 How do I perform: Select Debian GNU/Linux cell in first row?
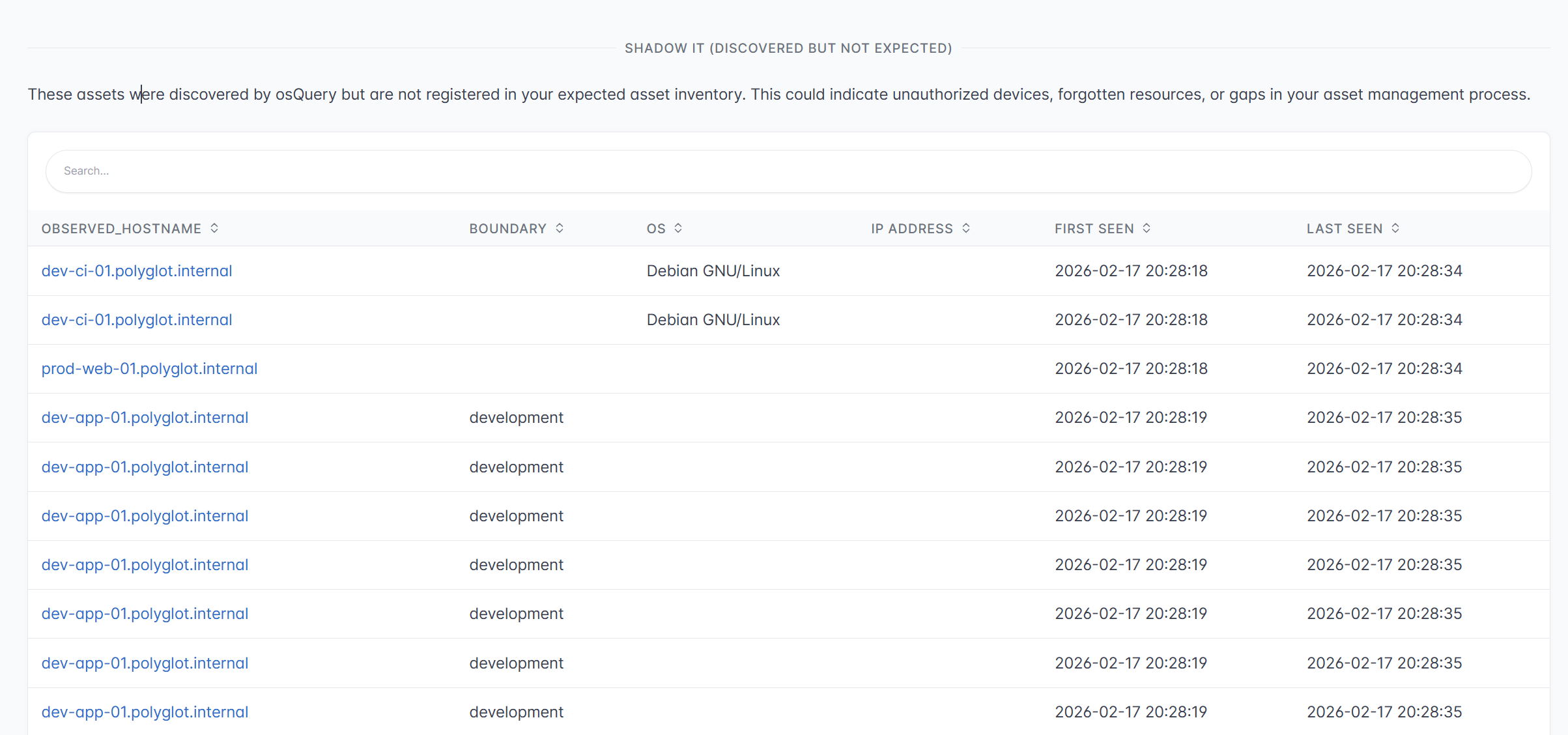[713, 271]
